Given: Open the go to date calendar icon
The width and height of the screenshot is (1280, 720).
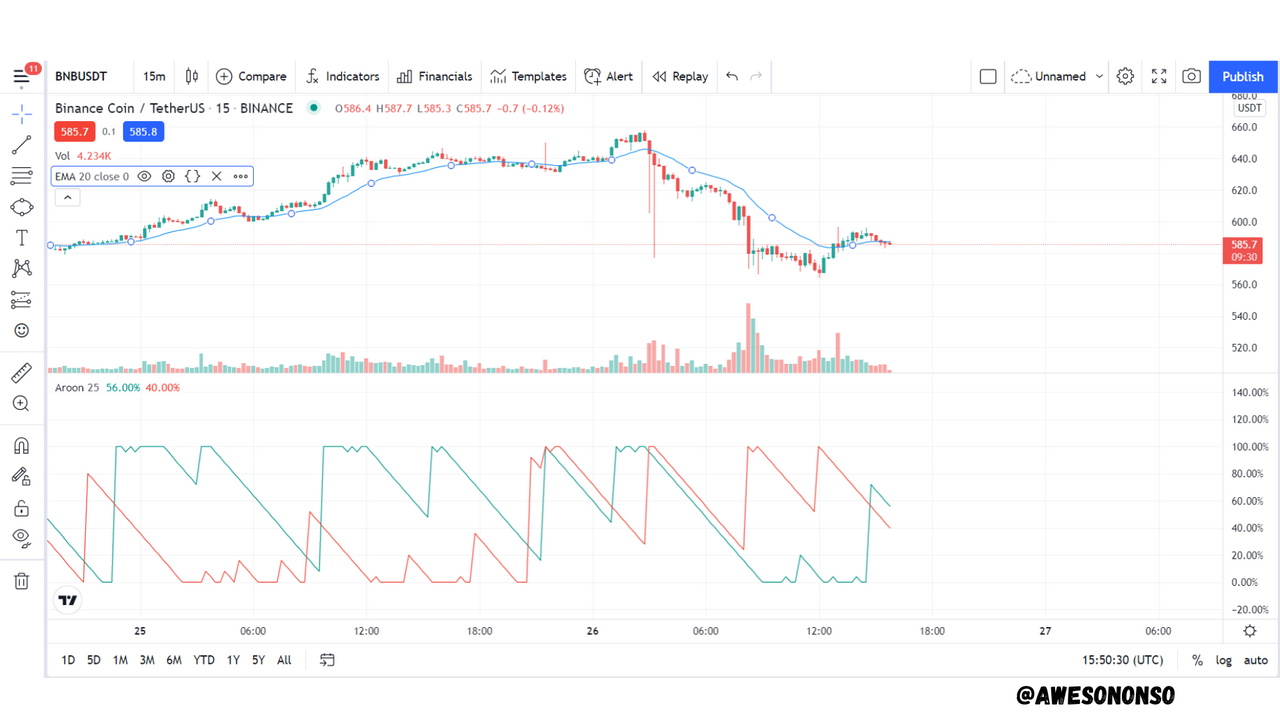Looking at the screenshot, I should click(327, 660).
